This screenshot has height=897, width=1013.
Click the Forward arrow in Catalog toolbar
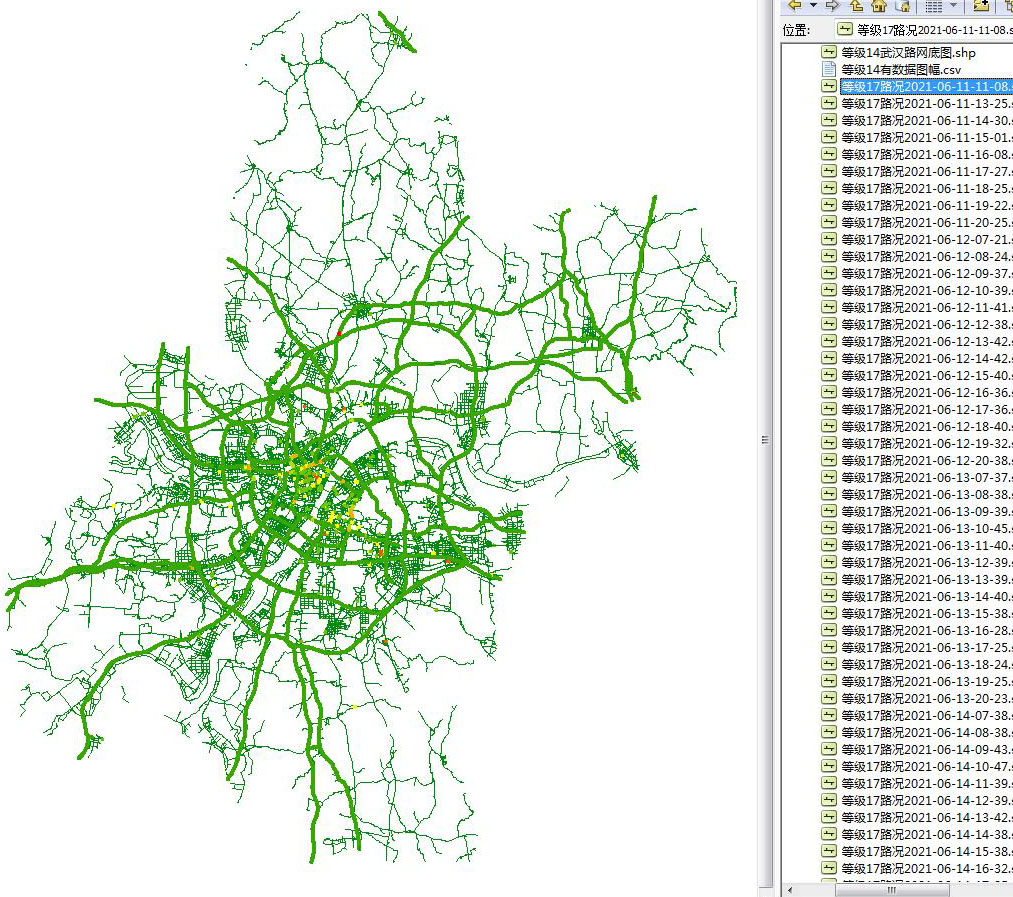click(x=832, y=5)
